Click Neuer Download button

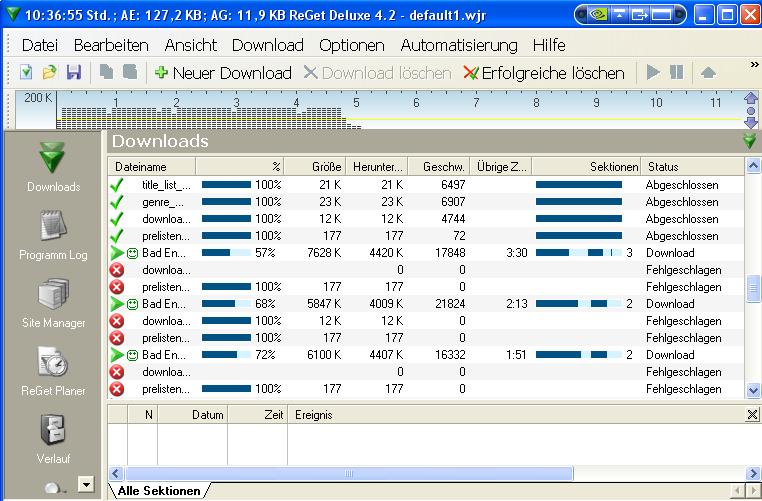[224, 73]
